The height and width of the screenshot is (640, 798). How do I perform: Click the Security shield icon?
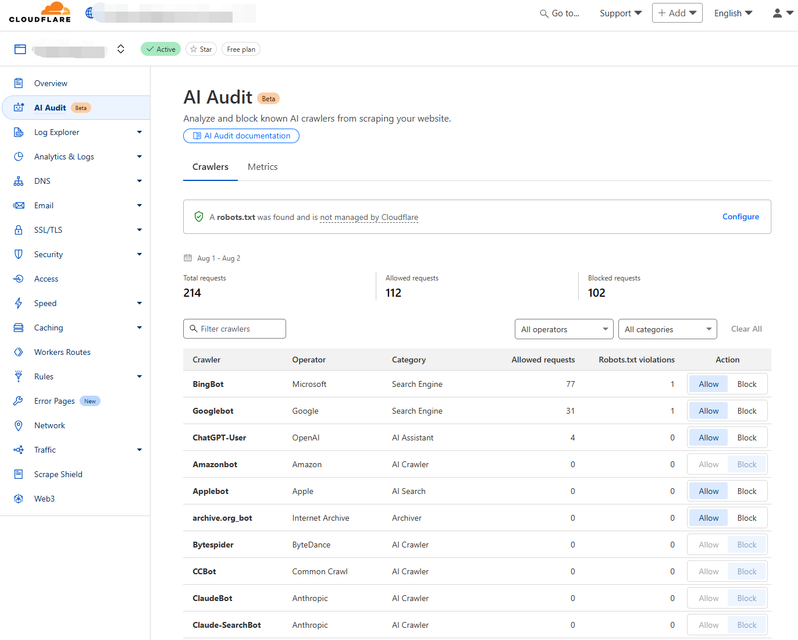(19, 254)
